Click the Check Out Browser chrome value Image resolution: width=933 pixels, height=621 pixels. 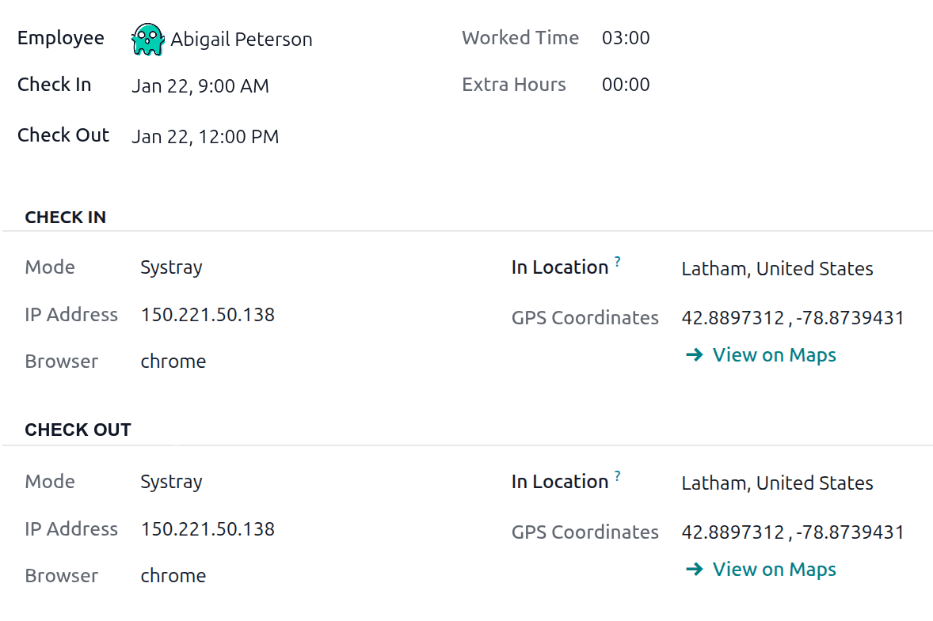point(173,575)
